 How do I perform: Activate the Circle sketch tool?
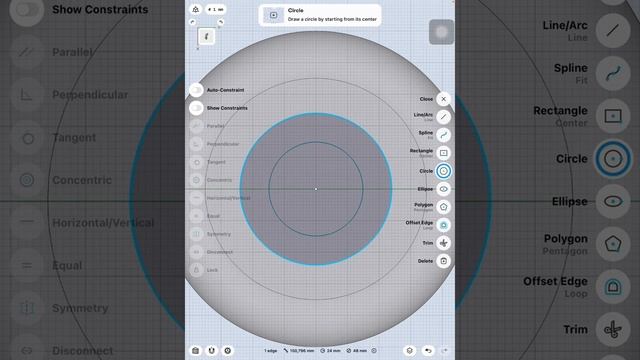click(x=443, y=171)
